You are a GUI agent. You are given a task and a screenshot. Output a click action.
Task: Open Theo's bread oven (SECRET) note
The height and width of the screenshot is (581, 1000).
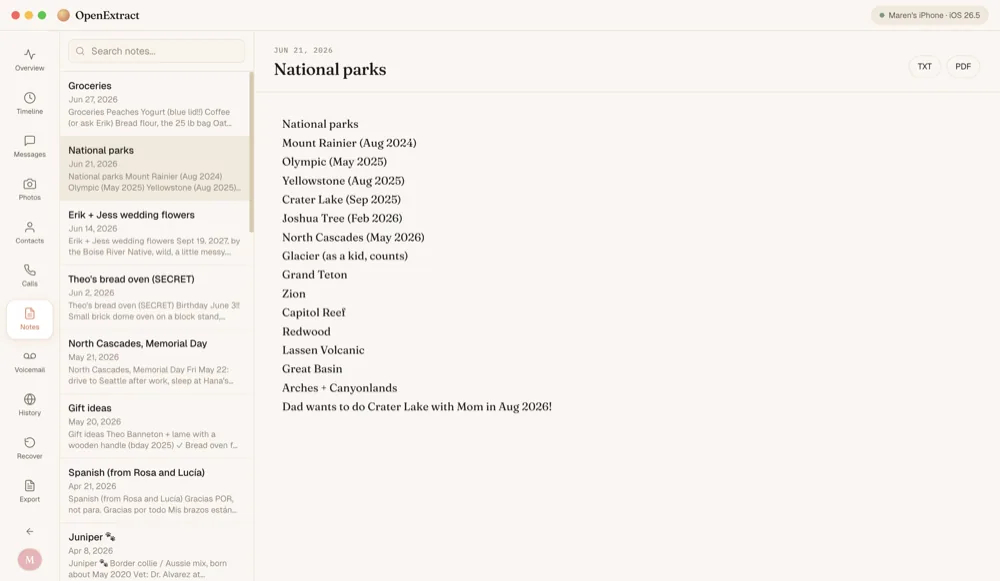coord(154,297)
